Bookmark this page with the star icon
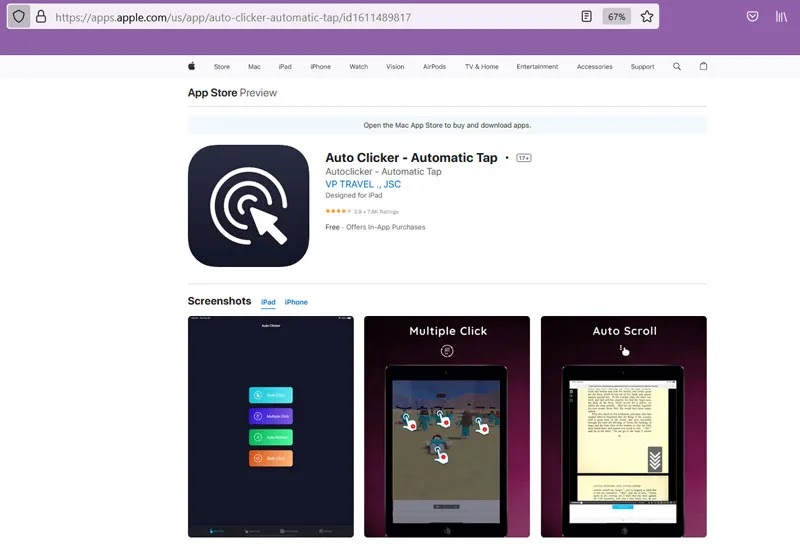 coord(647,17)
